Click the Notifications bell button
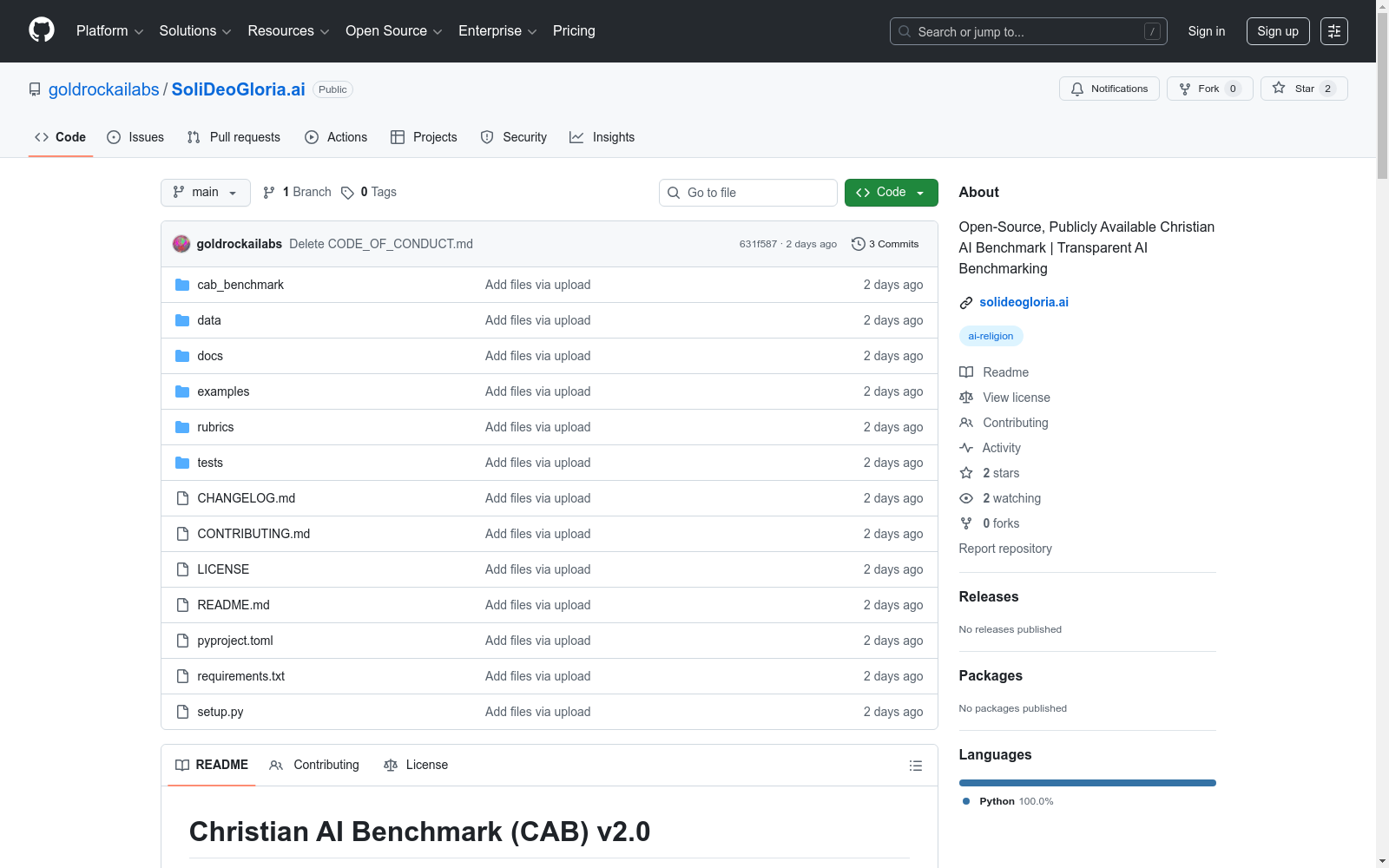This screenshot has width=1389, height=868. (1109, 89)
